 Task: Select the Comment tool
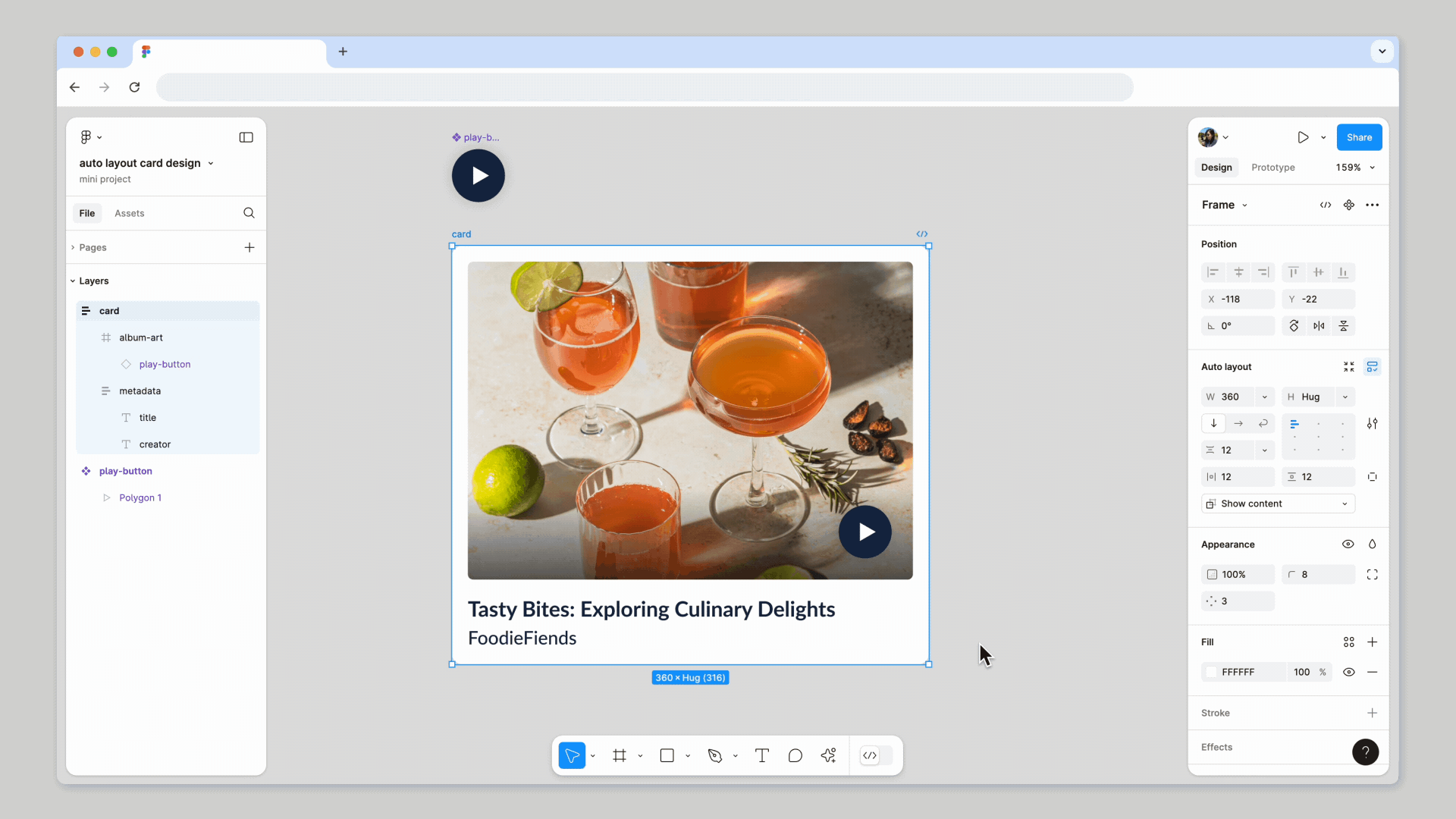(795, 755)
